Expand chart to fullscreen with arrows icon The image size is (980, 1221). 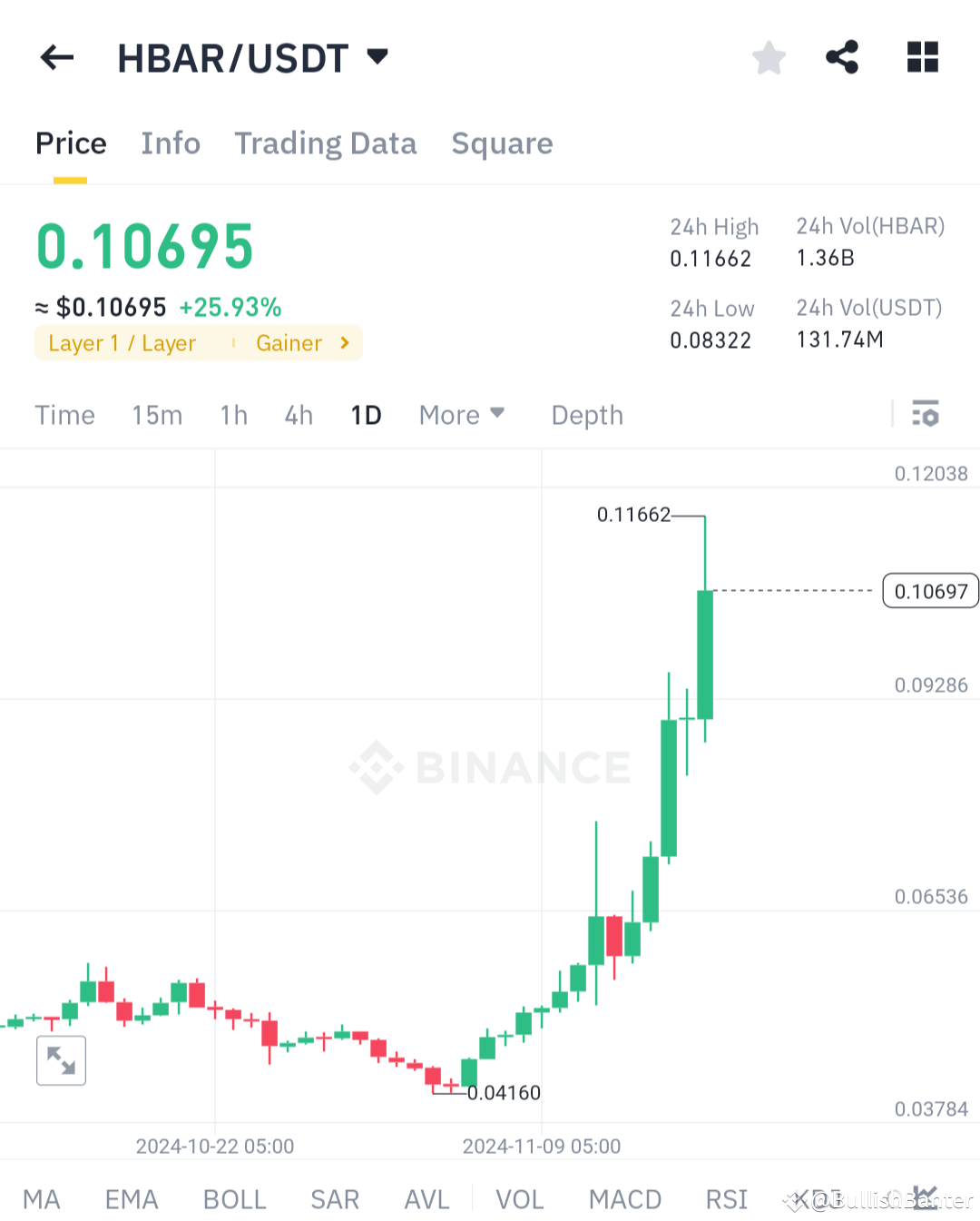(x=61, y=1059)
